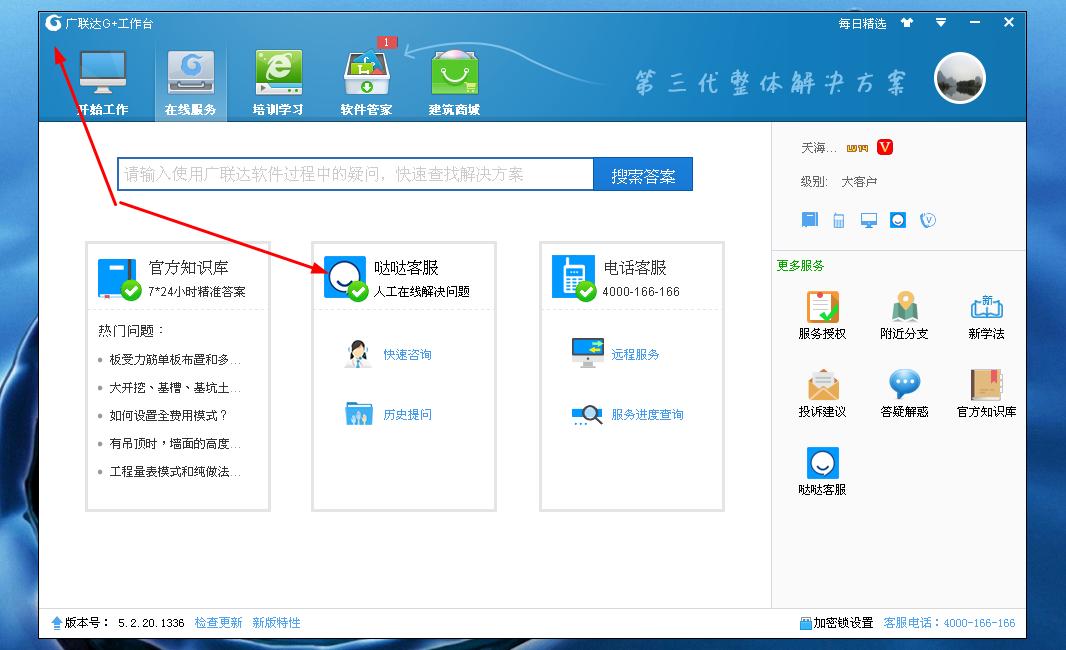Click the 远程服务 monitor icon
This screenshot has width=1066, height=650.
tap(587, 353)
